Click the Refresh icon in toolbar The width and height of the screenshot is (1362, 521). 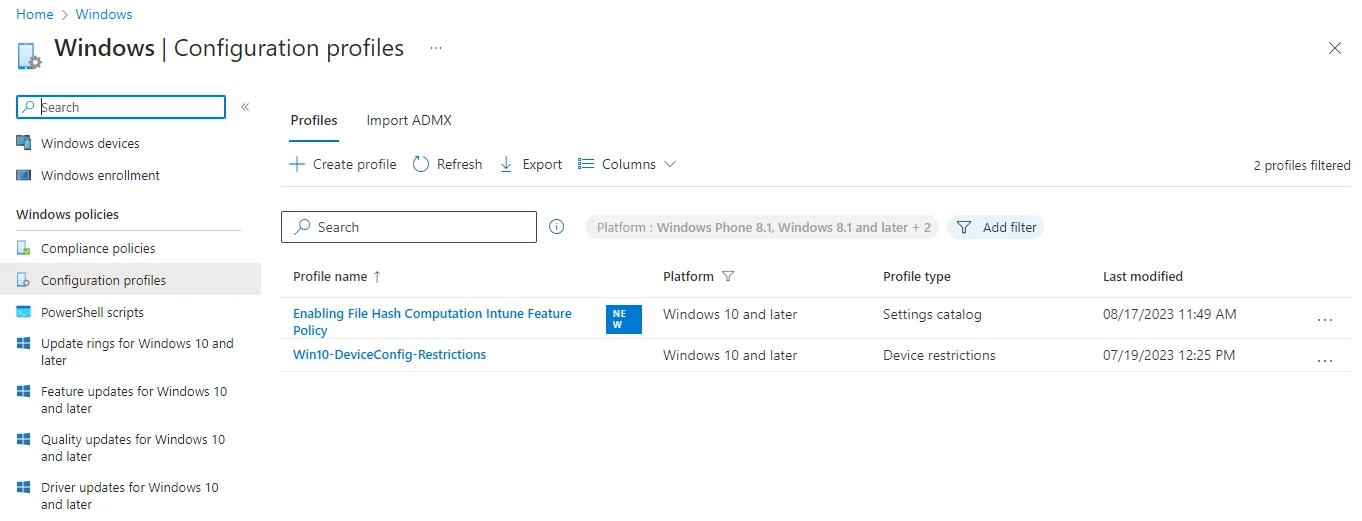click(x=421, y=164)
